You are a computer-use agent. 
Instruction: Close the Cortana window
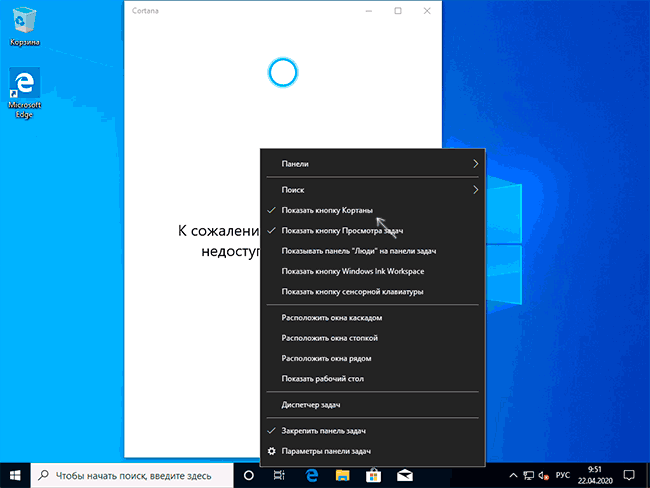pos(427,11)
